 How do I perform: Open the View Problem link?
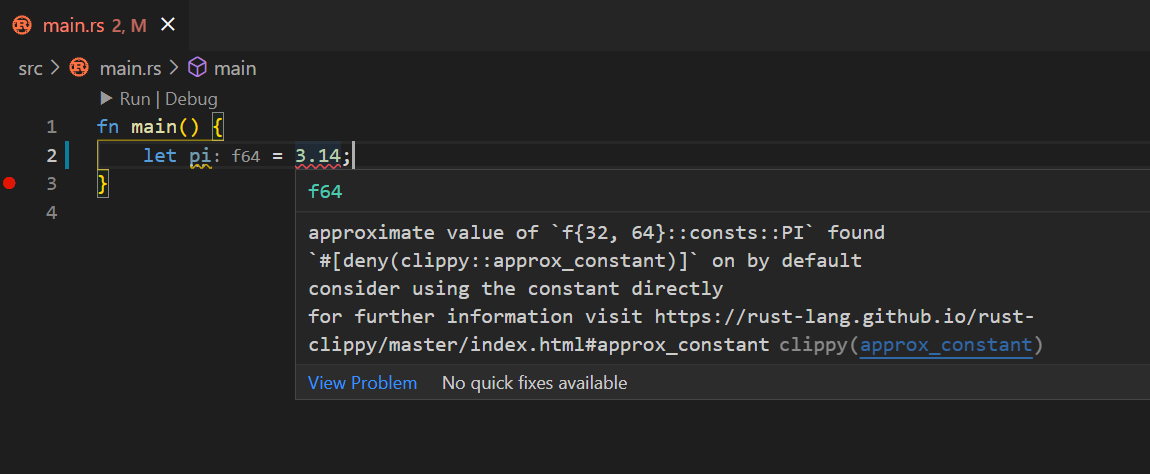click(362, 383)
